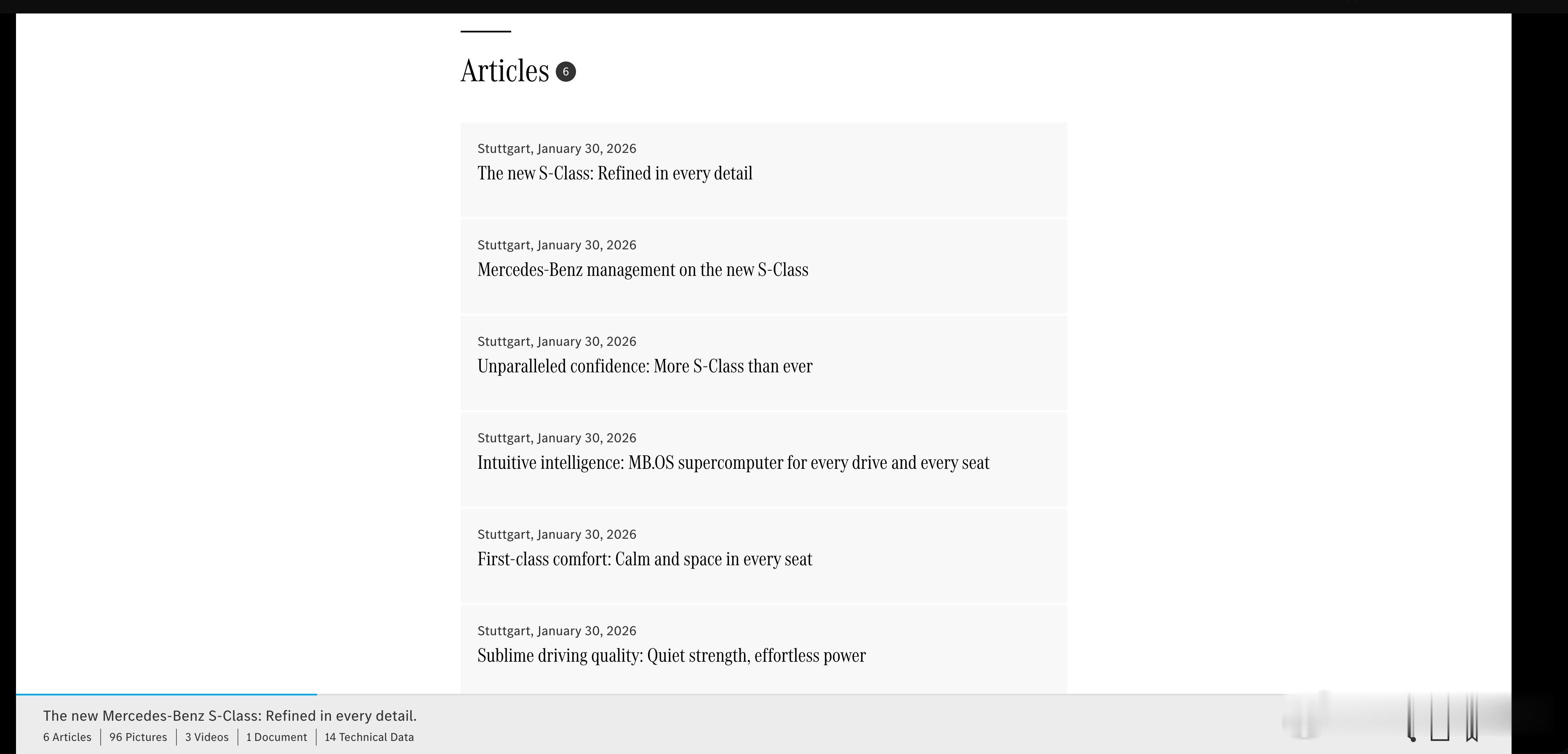Click the bookmark icon in bottom bar
The width and height of the screenshot is (1568, 754).
[1472, 719]
